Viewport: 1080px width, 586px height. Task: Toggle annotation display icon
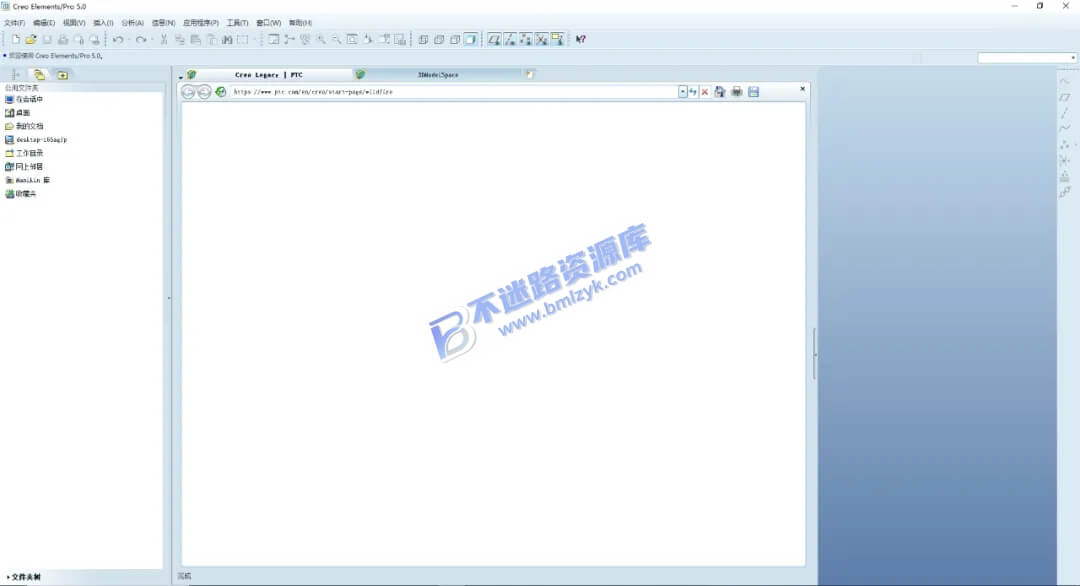pyautogui.click(x=557, y=39)
